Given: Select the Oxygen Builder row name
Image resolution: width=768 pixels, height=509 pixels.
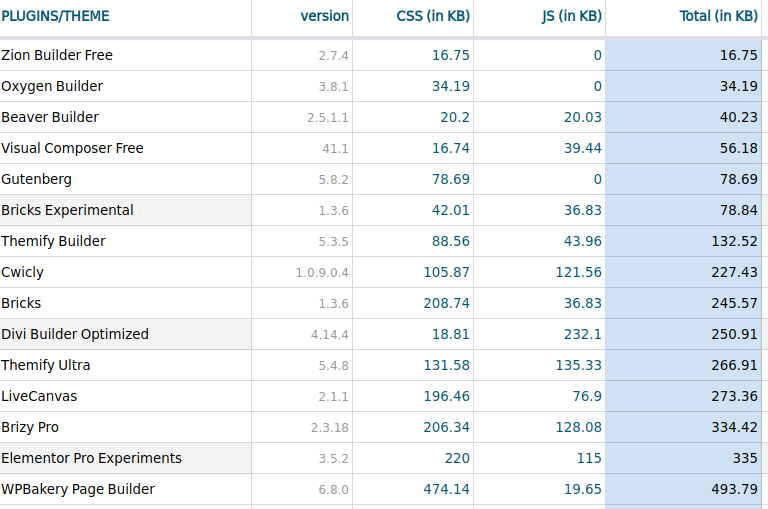Looking at the screenshot, I should coord(52,86).
